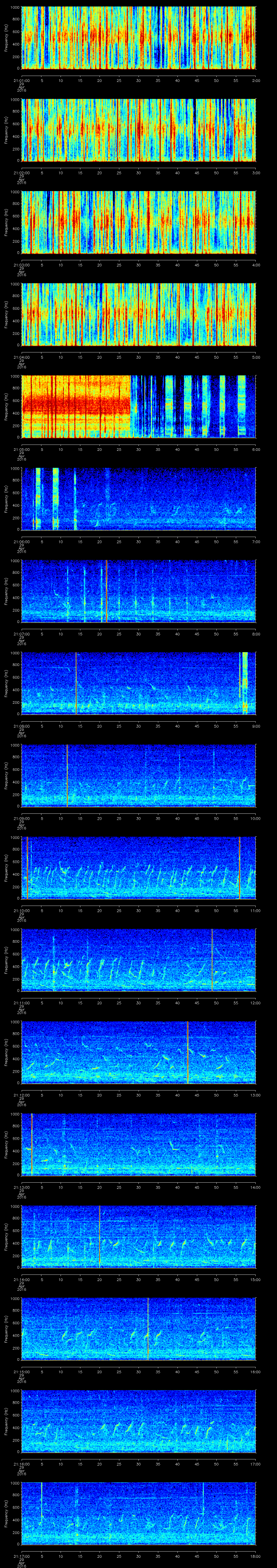Click the 21:12:00 start time label
This screenshot has height=1568, width=277.
pos(21,1095)
